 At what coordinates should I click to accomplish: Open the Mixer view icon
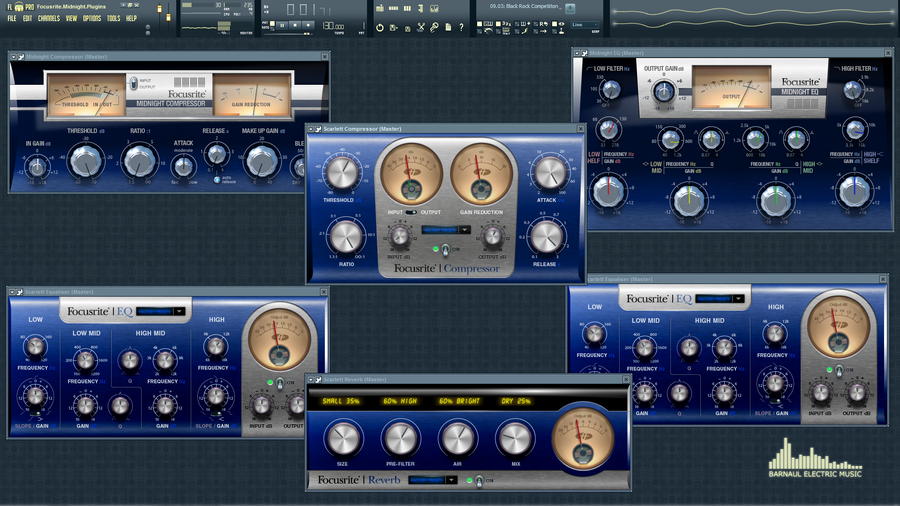pos(434,9)
